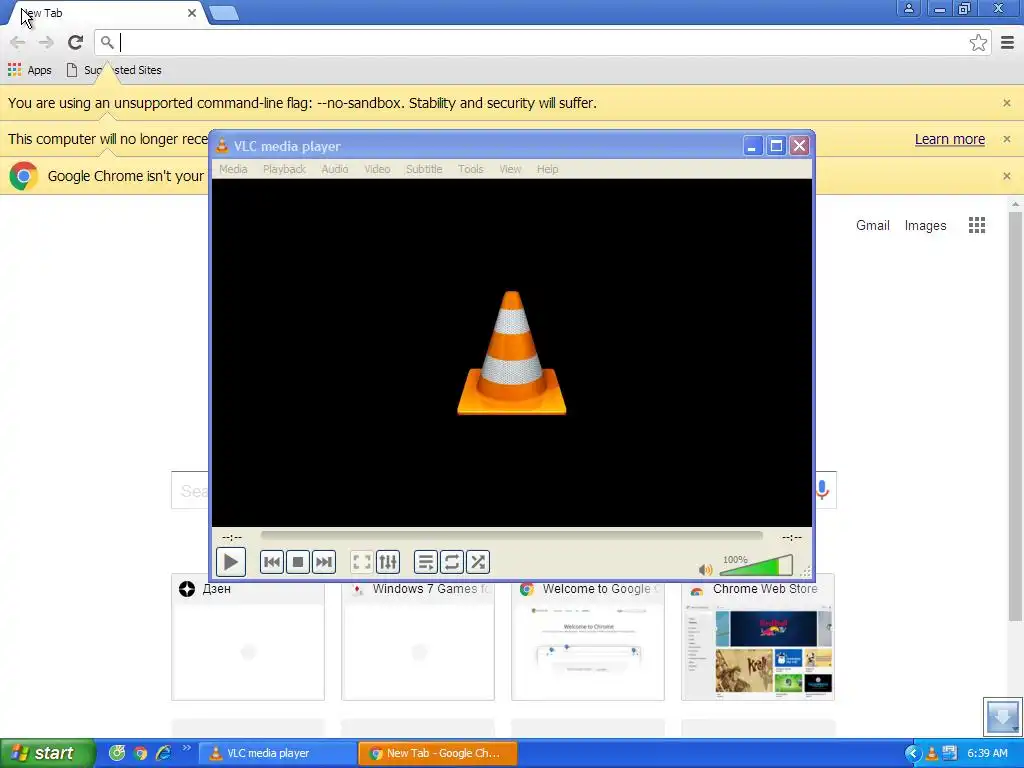This screenshot has height=768, width=1024.
Task: Open the Windows start menu
Action: coord(46,753)
